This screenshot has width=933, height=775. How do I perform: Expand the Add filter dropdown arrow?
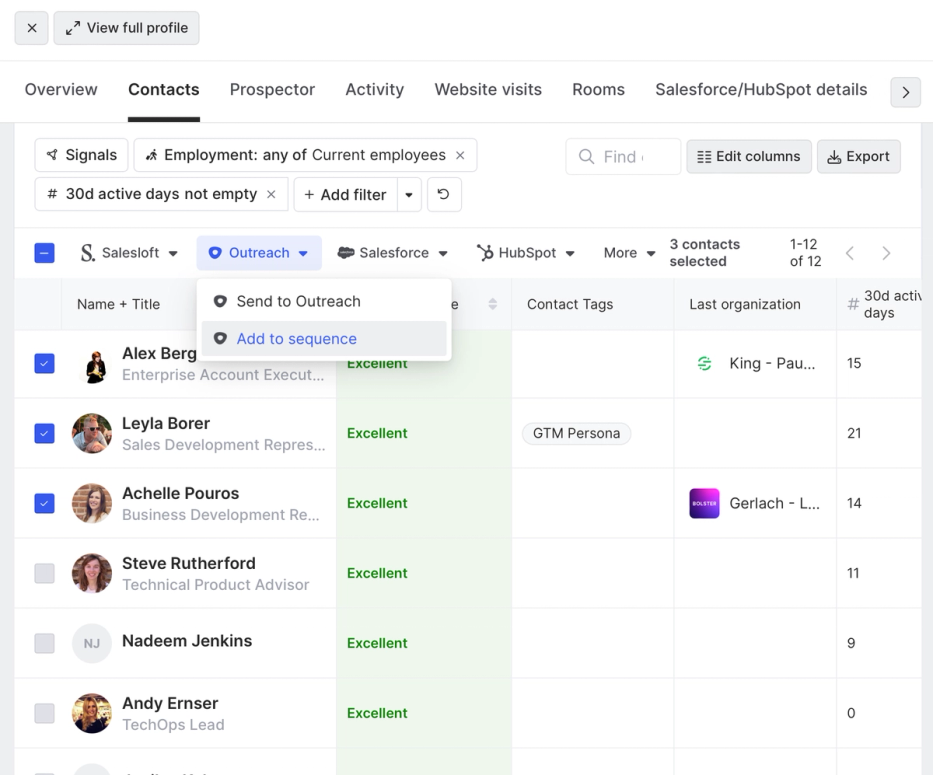pyautogui.click(x=409, y=195)
